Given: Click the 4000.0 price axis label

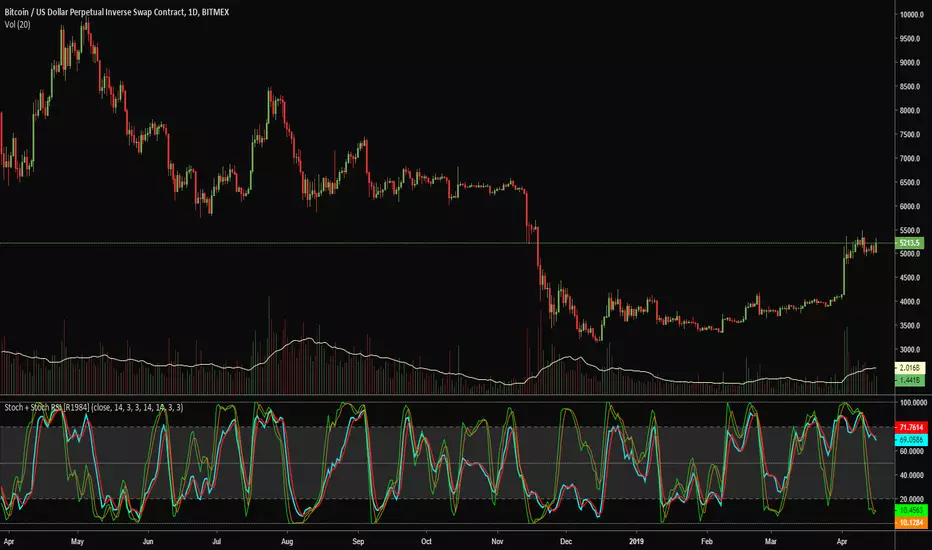Looking at the screenshot, I should pos(910,302).
